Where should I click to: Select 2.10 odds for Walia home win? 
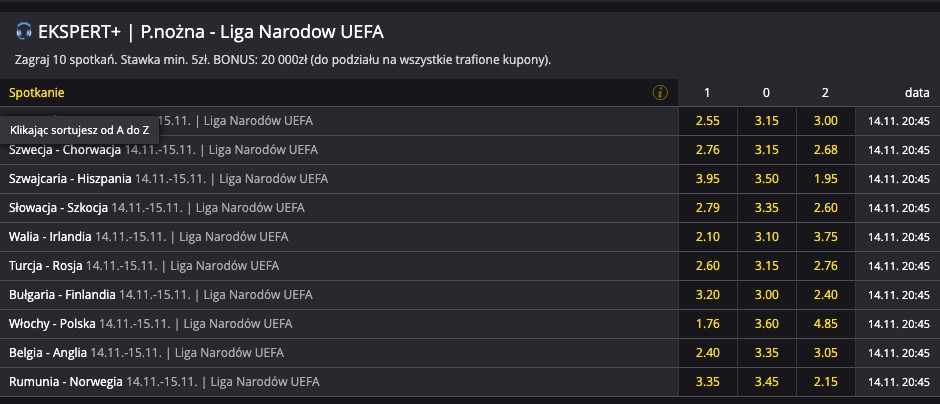pyautogui.click(x=707, y=237)
